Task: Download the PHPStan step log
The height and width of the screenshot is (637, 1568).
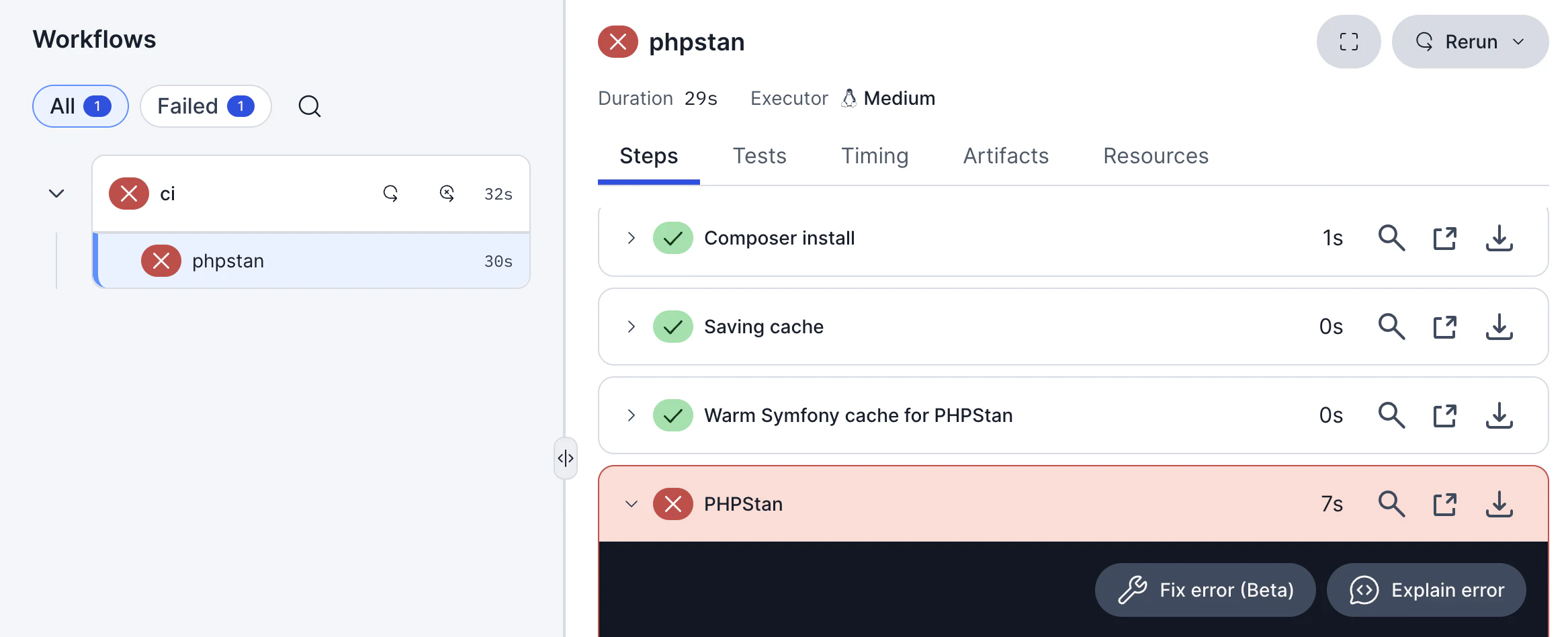Action: tap(1499, 504)
